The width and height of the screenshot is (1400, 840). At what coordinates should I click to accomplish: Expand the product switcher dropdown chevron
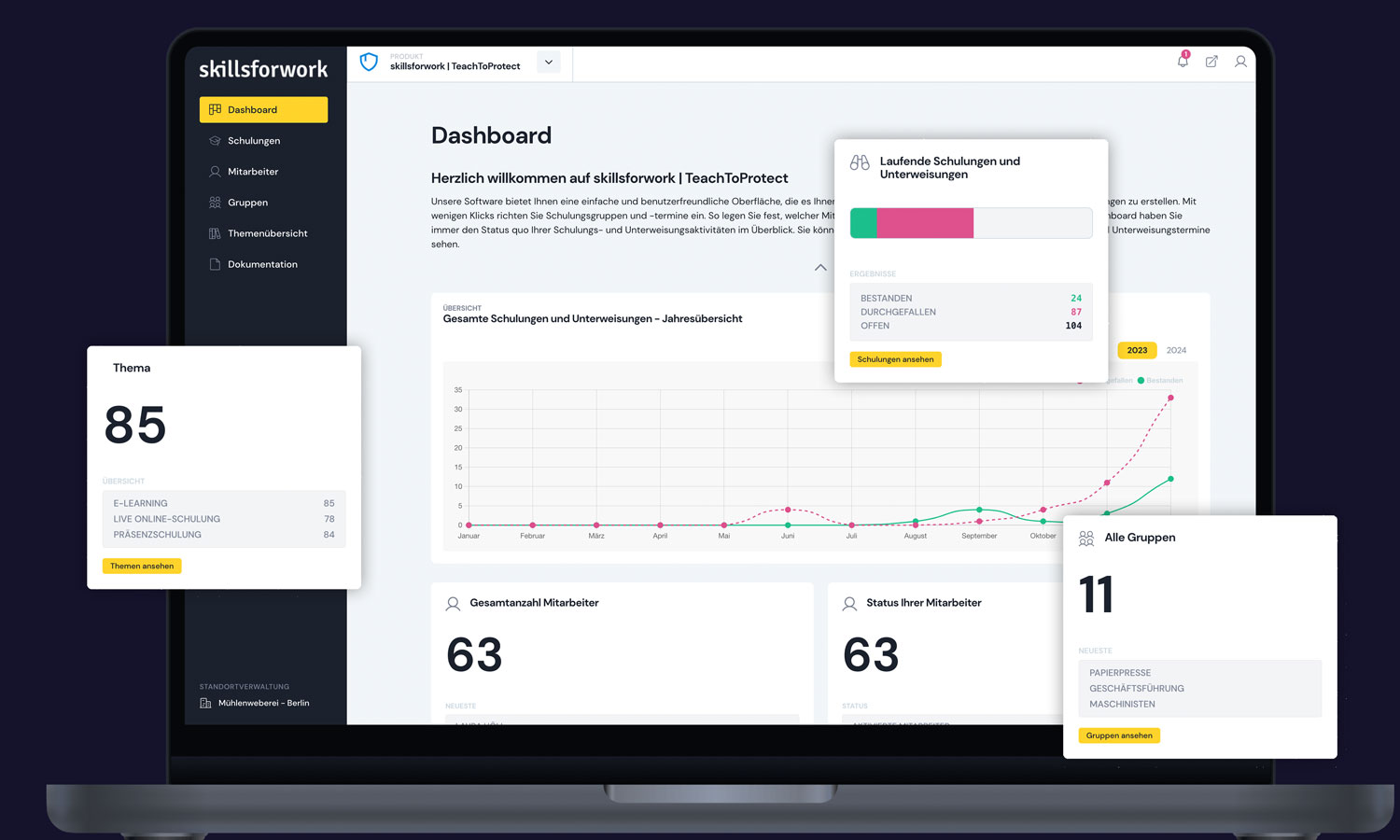(548, 62)
